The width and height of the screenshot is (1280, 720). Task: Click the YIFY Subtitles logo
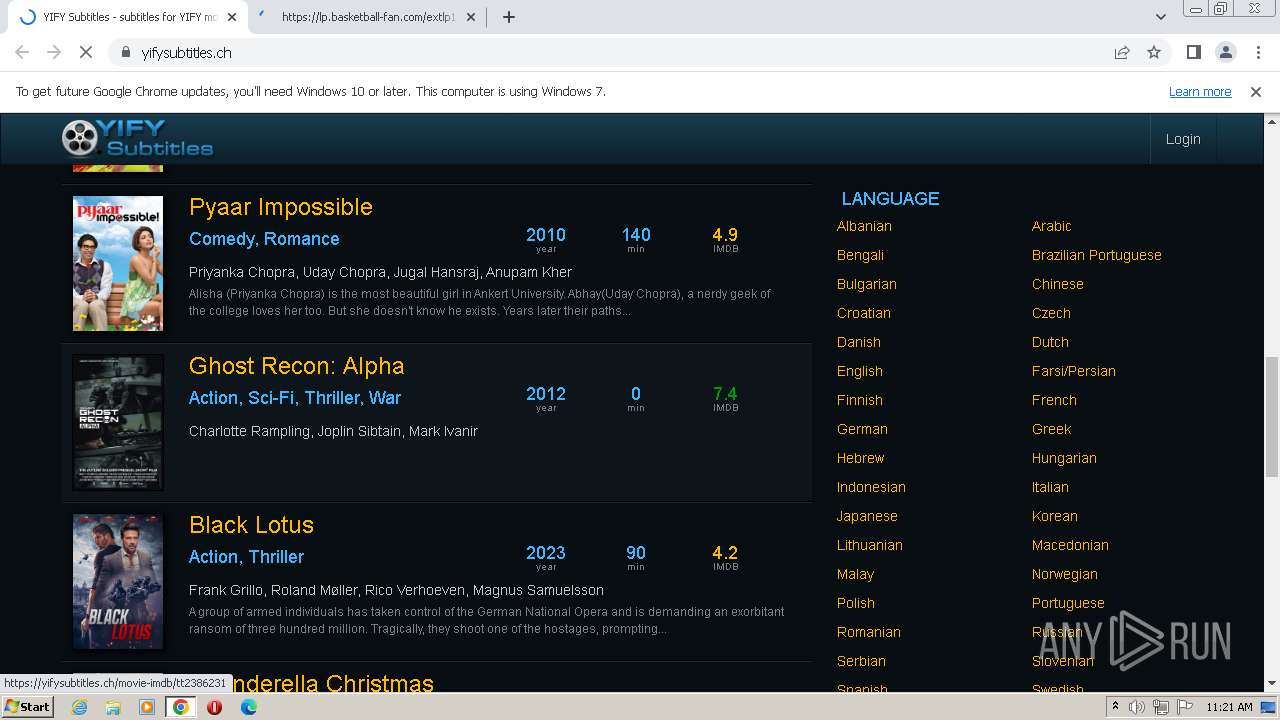click(x=137, y=138)
